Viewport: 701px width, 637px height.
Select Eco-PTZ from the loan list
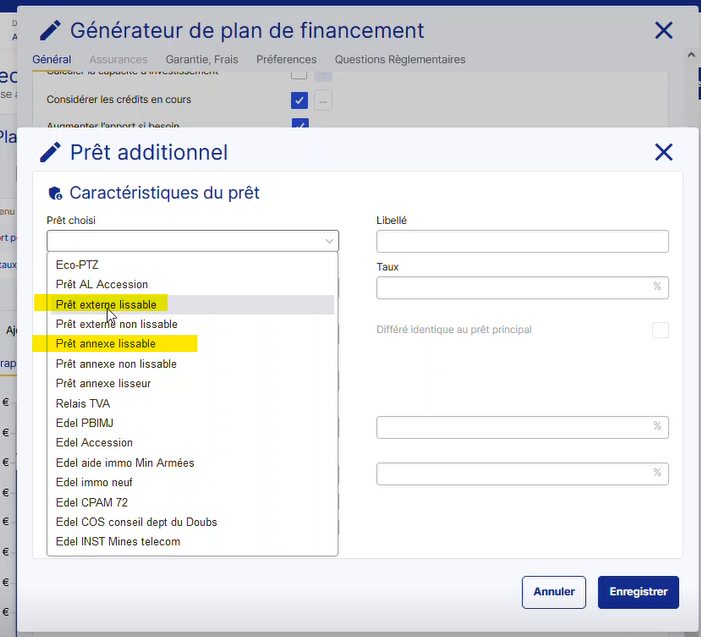point(77,265)
